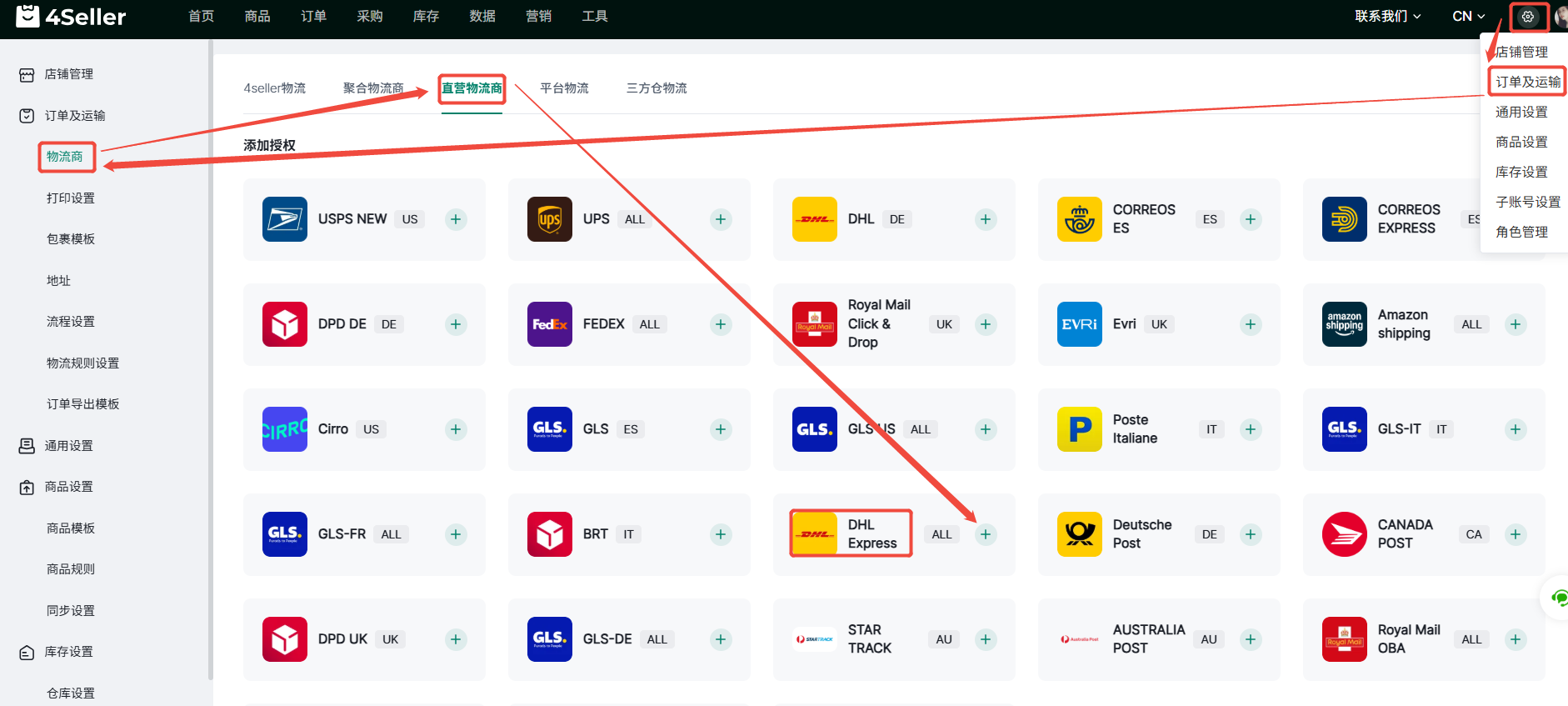
Task: Open the green chat support bubble
Action: tap(1558, 598)
